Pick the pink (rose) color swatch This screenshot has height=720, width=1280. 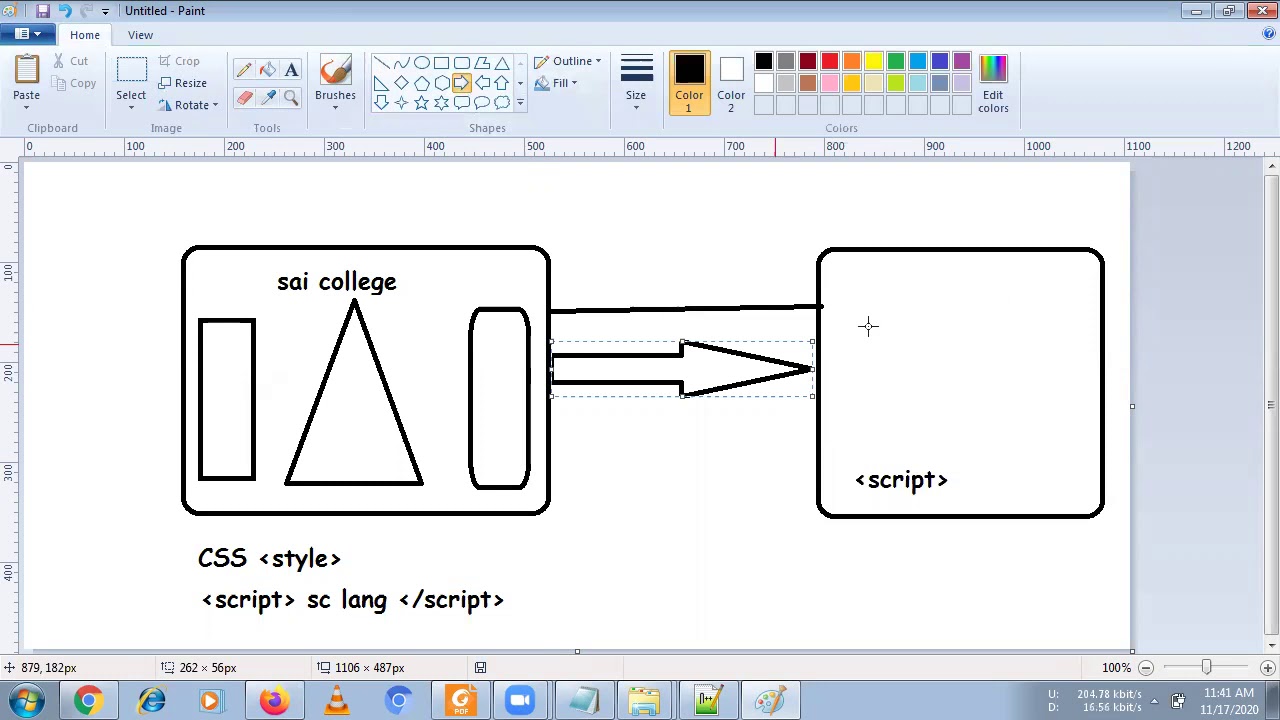[830, 84]
